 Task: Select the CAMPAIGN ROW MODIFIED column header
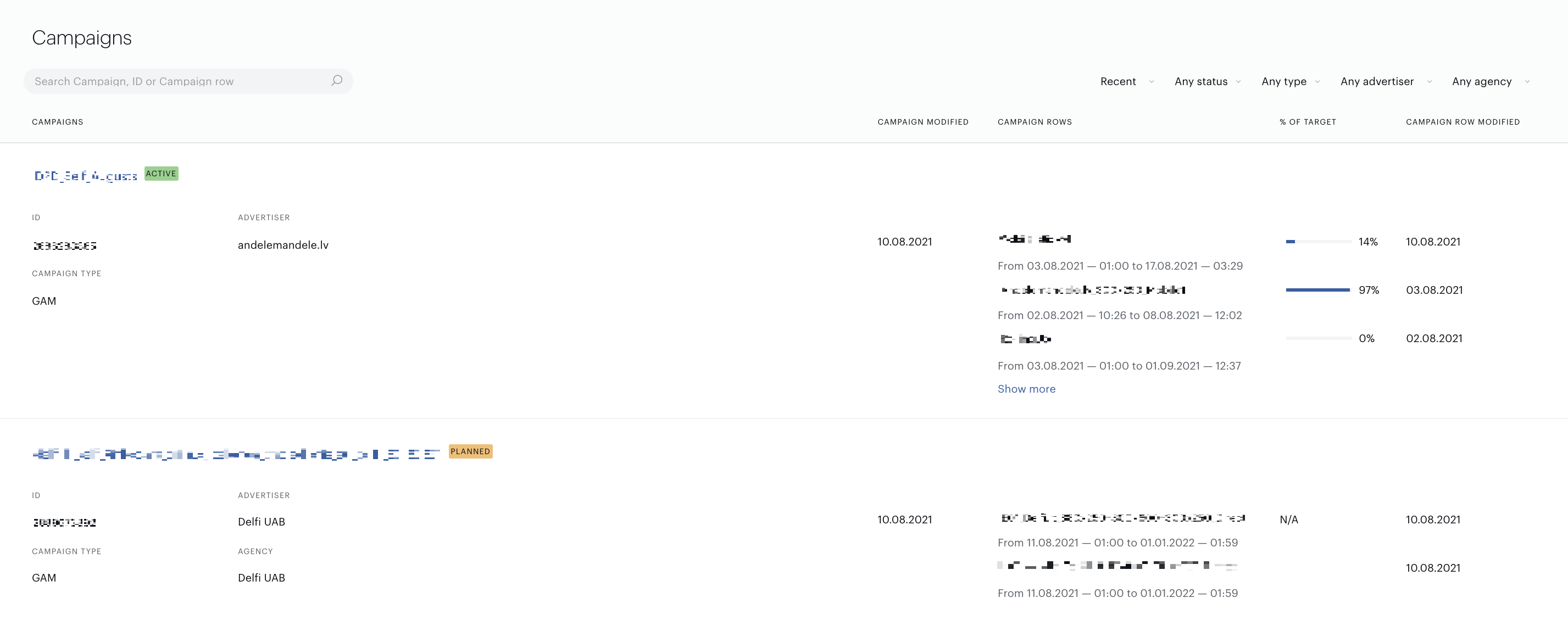[1463, 122]
